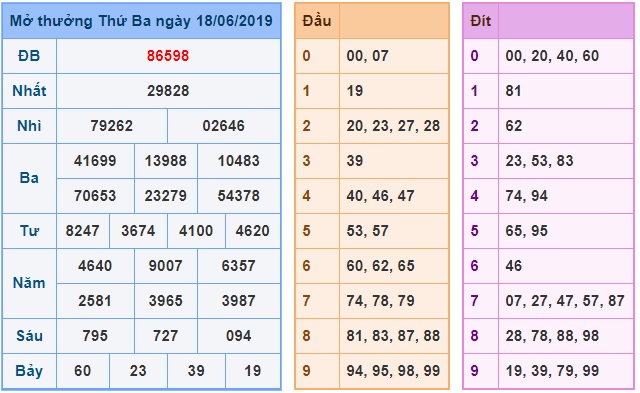The width and height of the screenshot is (640, 393).
Task: Select 39 in the Bảy prize row
Action: click(x=196, y=371)
